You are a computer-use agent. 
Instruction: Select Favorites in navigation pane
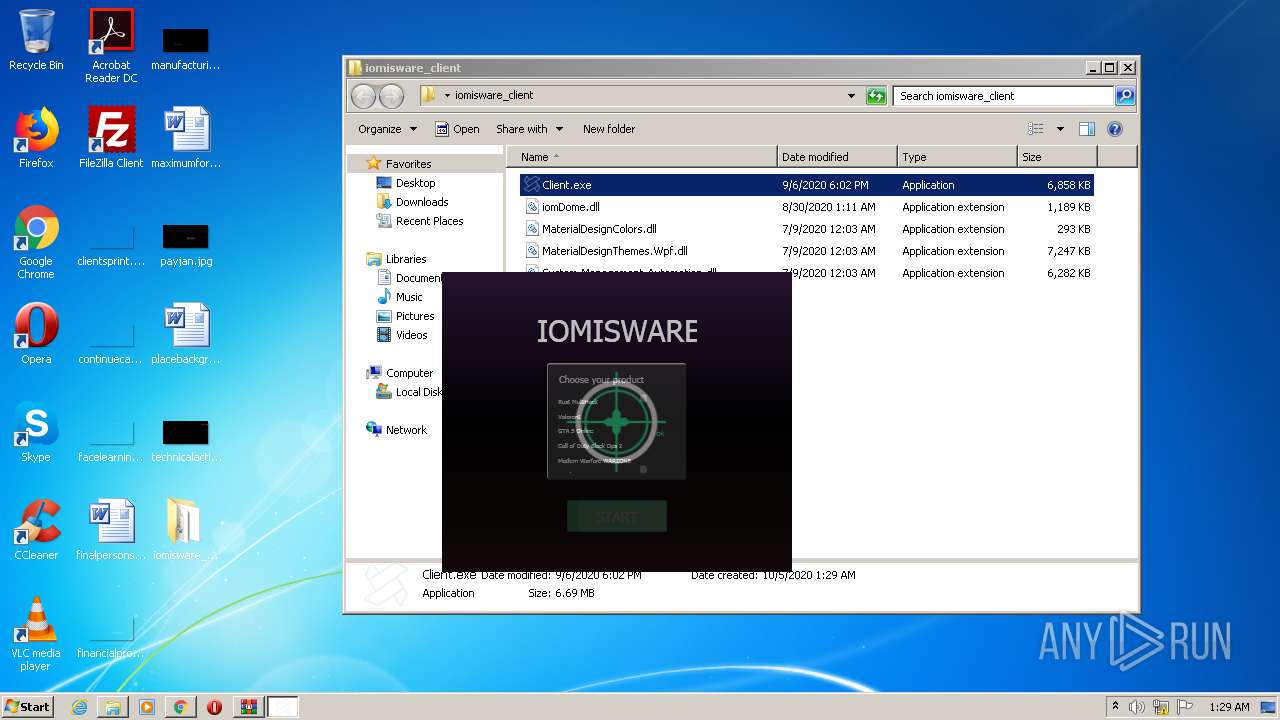(408, 164)
